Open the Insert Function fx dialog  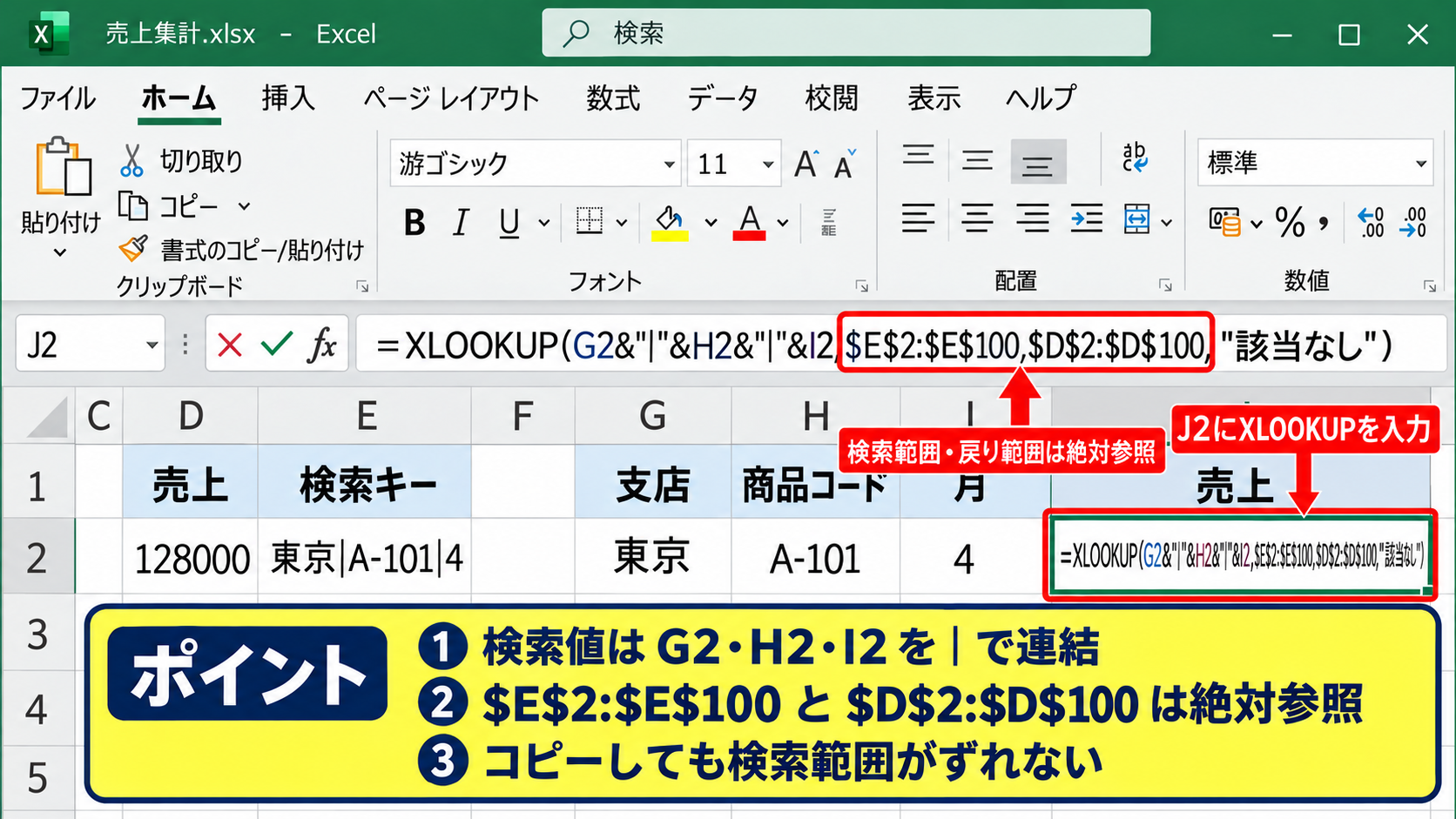click(322, 346)
